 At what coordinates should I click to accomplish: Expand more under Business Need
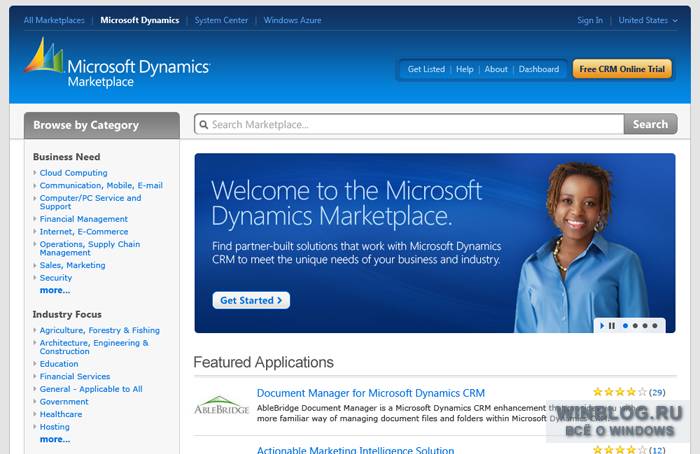(x=55, y=290)
